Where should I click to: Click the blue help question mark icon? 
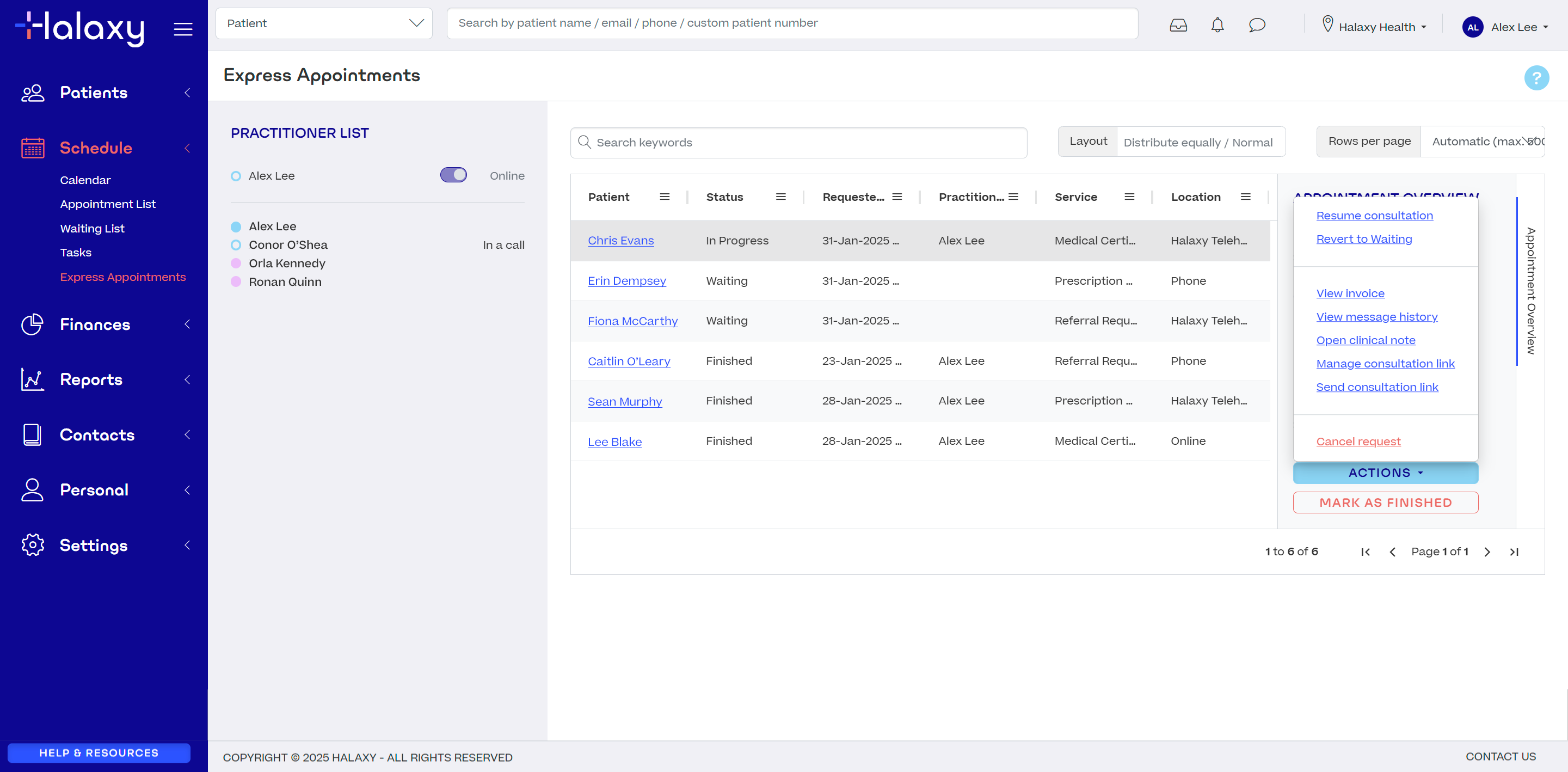coord(1536,77)
